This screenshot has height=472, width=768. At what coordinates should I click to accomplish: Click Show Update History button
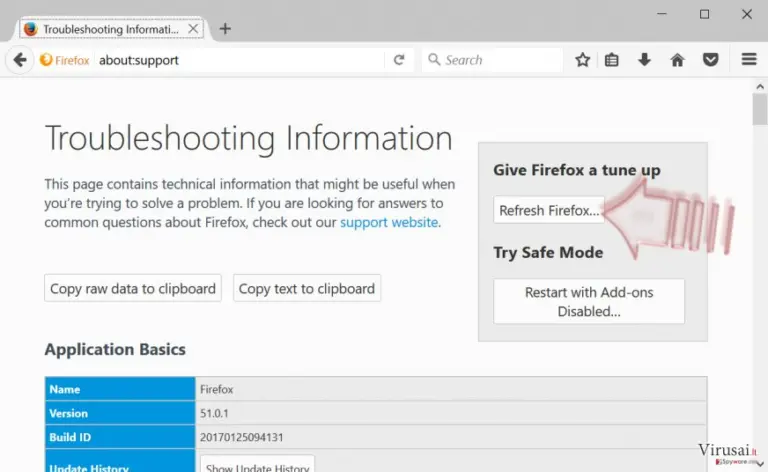(x=257, y=465)
